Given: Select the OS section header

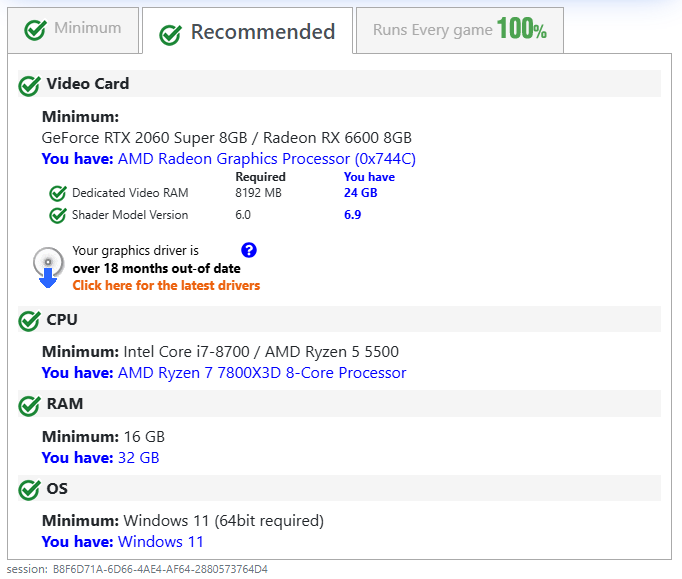Looking at the screenshot, I should tap(339, 488).
